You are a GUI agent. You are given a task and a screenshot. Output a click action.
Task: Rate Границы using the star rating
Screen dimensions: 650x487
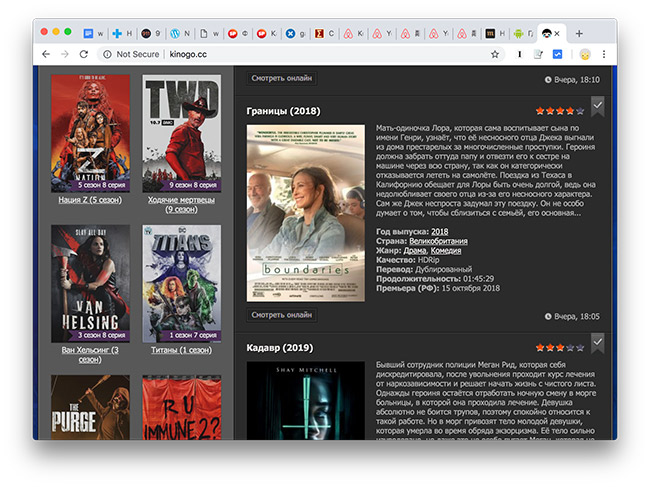pyautogui.click(x=560, y=110)
